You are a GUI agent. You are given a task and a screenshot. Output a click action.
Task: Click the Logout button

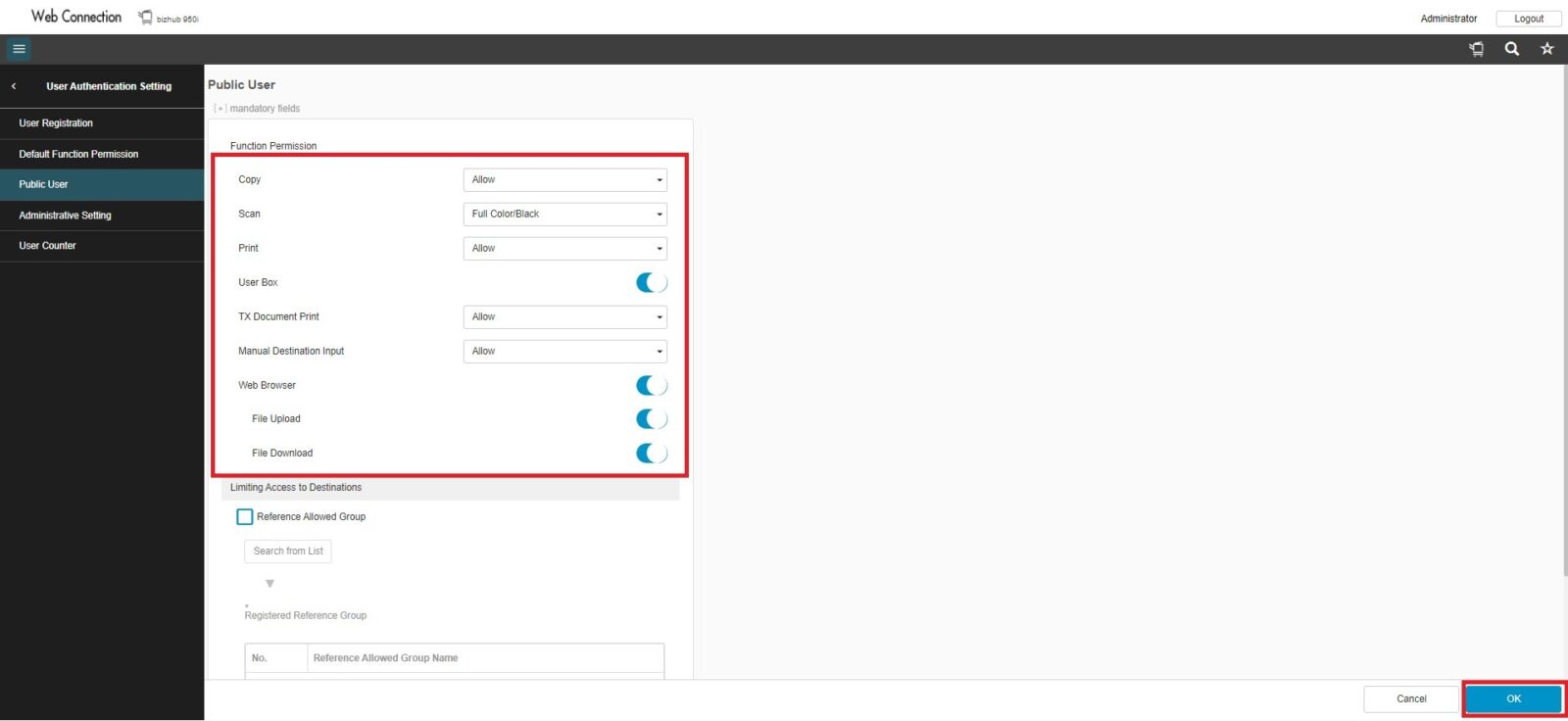[1528, 19]
